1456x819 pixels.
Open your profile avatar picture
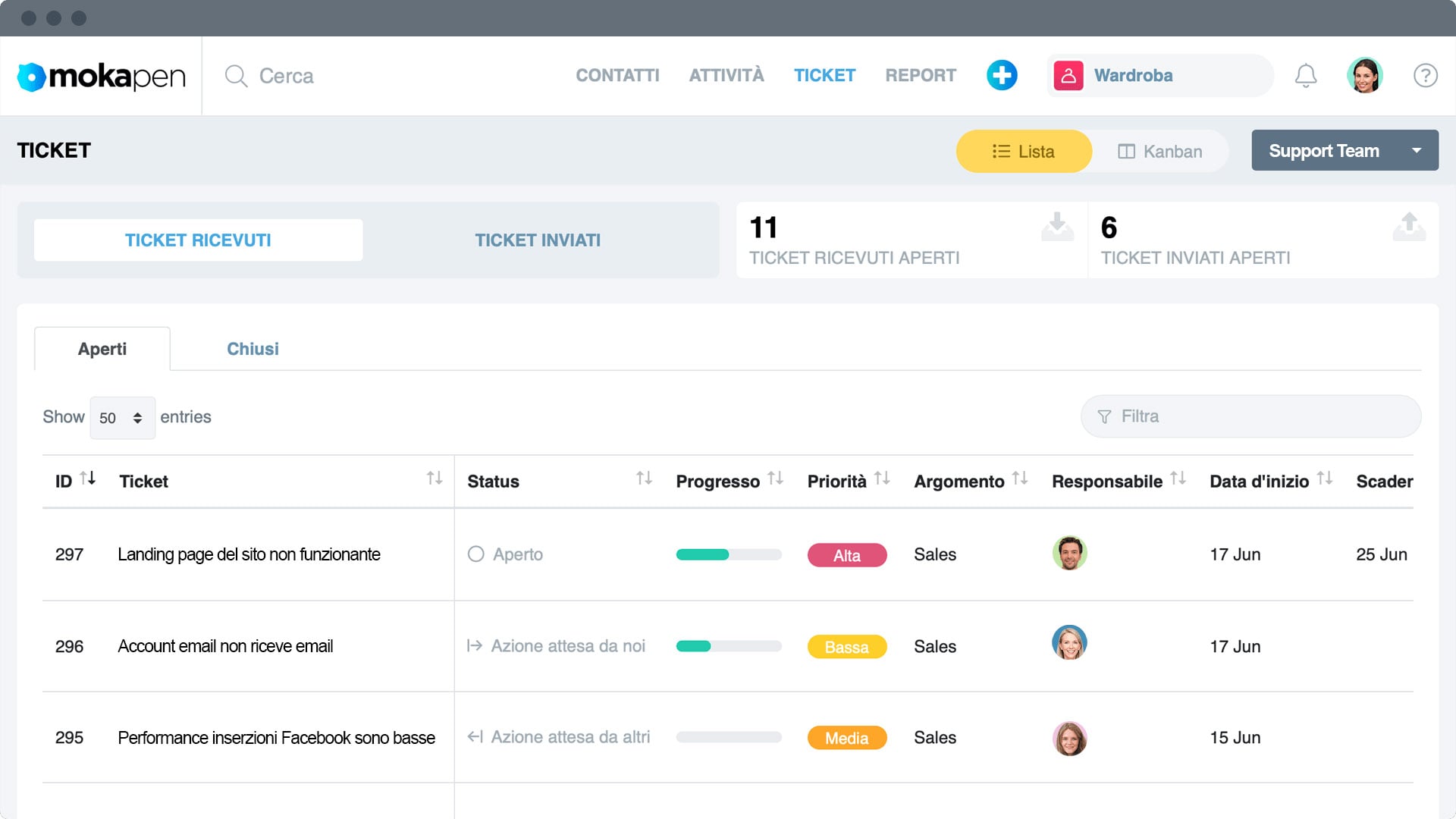pos(1365,75)
